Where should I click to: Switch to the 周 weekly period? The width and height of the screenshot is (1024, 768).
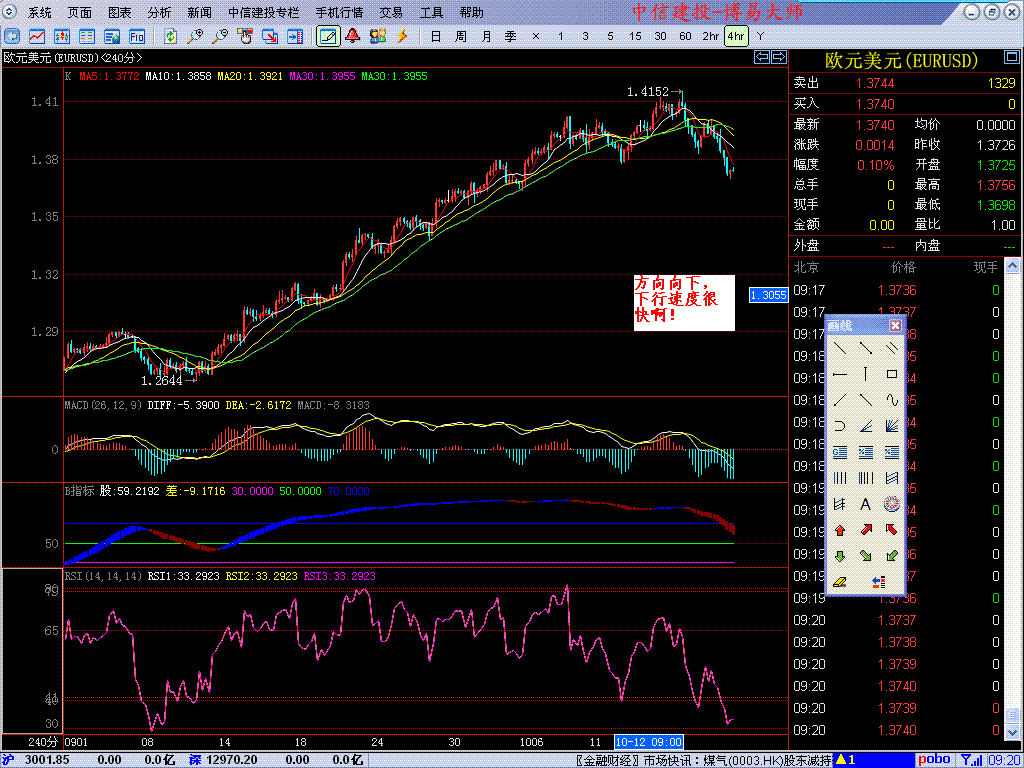tap(461, 36)
